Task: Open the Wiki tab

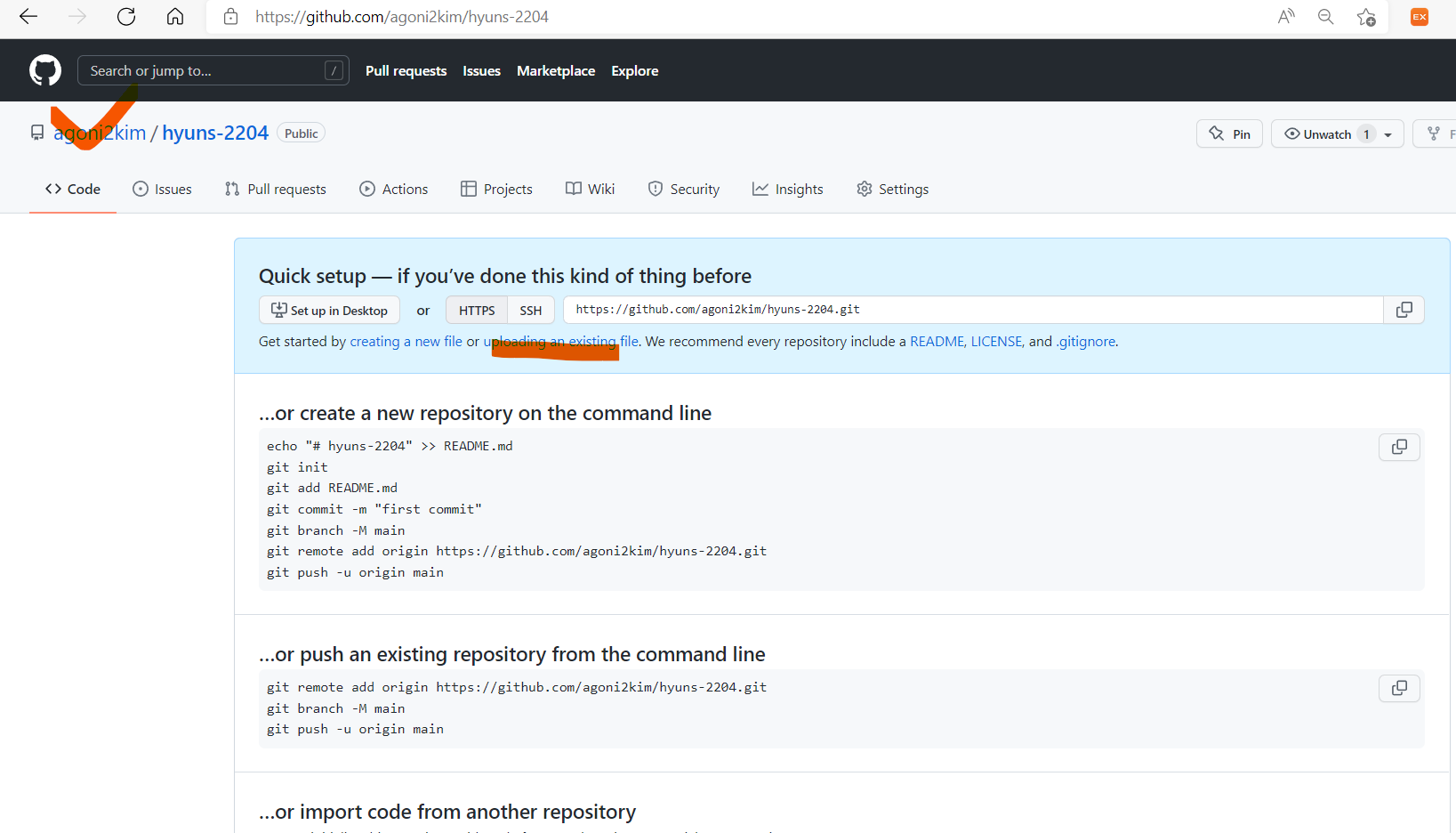Action: (x=591, y=189)
